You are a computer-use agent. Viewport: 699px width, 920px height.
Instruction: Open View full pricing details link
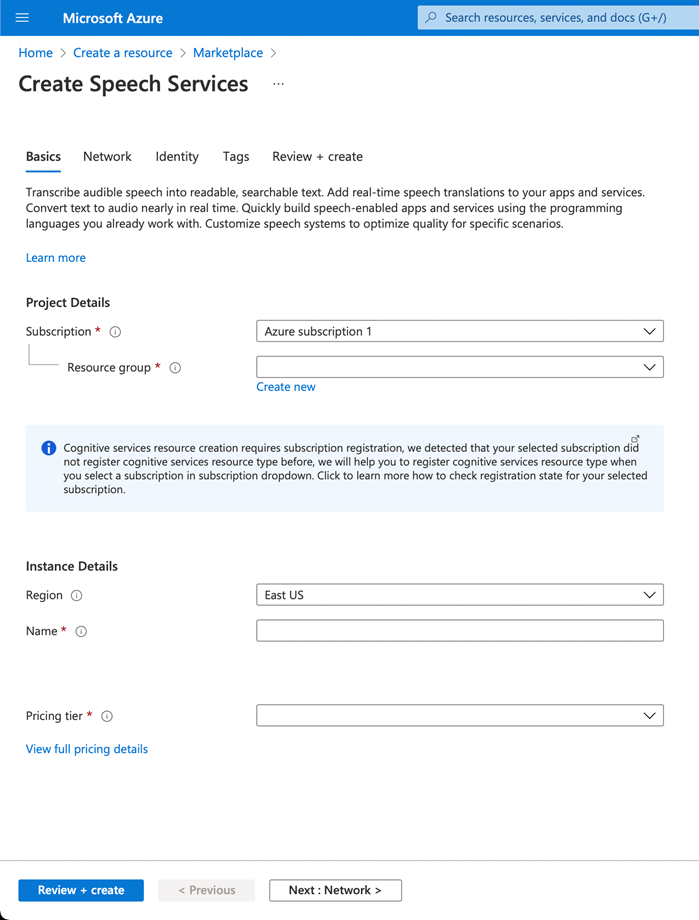click(x=87, y=749)
